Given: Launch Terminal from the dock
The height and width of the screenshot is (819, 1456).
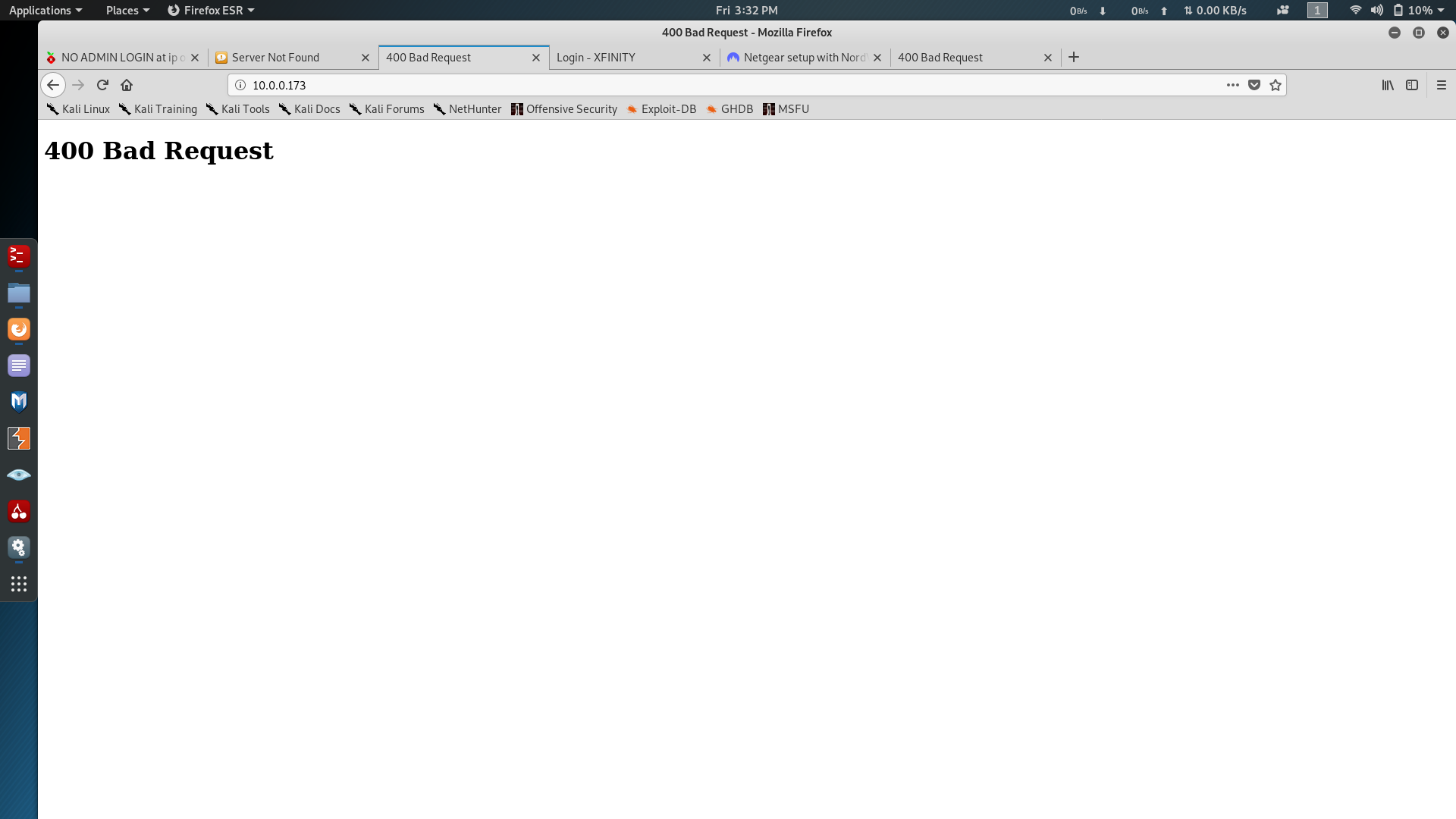Looking at the screenshot, I should pos(19,256).
